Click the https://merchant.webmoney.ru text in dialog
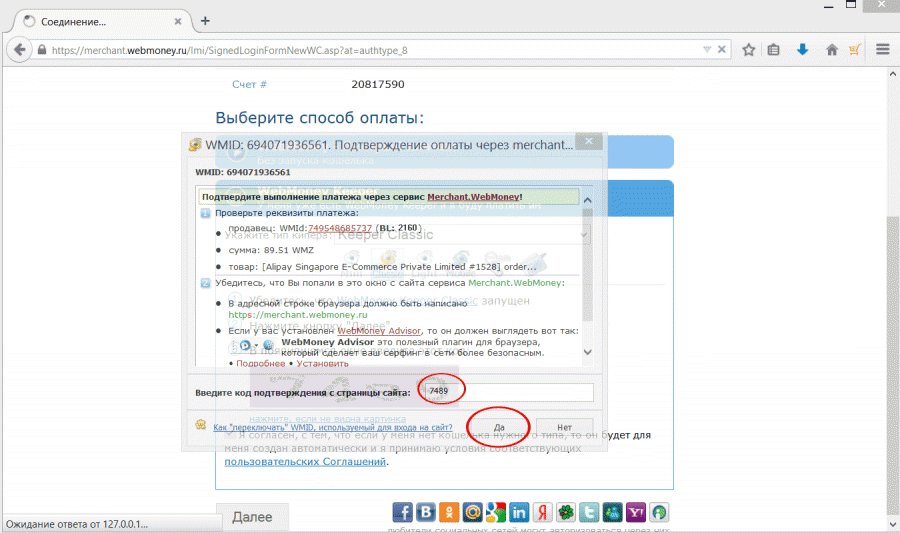Image resolution: width=900 pixels, height=533 pixels. coord(298,314)
